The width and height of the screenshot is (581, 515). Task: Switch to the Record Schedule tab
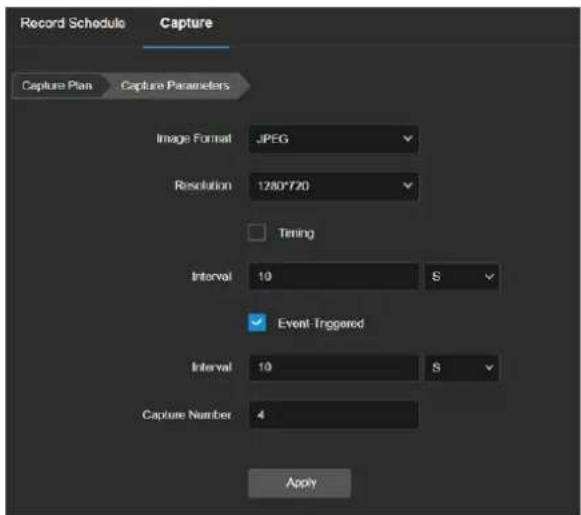click(73, 23)
